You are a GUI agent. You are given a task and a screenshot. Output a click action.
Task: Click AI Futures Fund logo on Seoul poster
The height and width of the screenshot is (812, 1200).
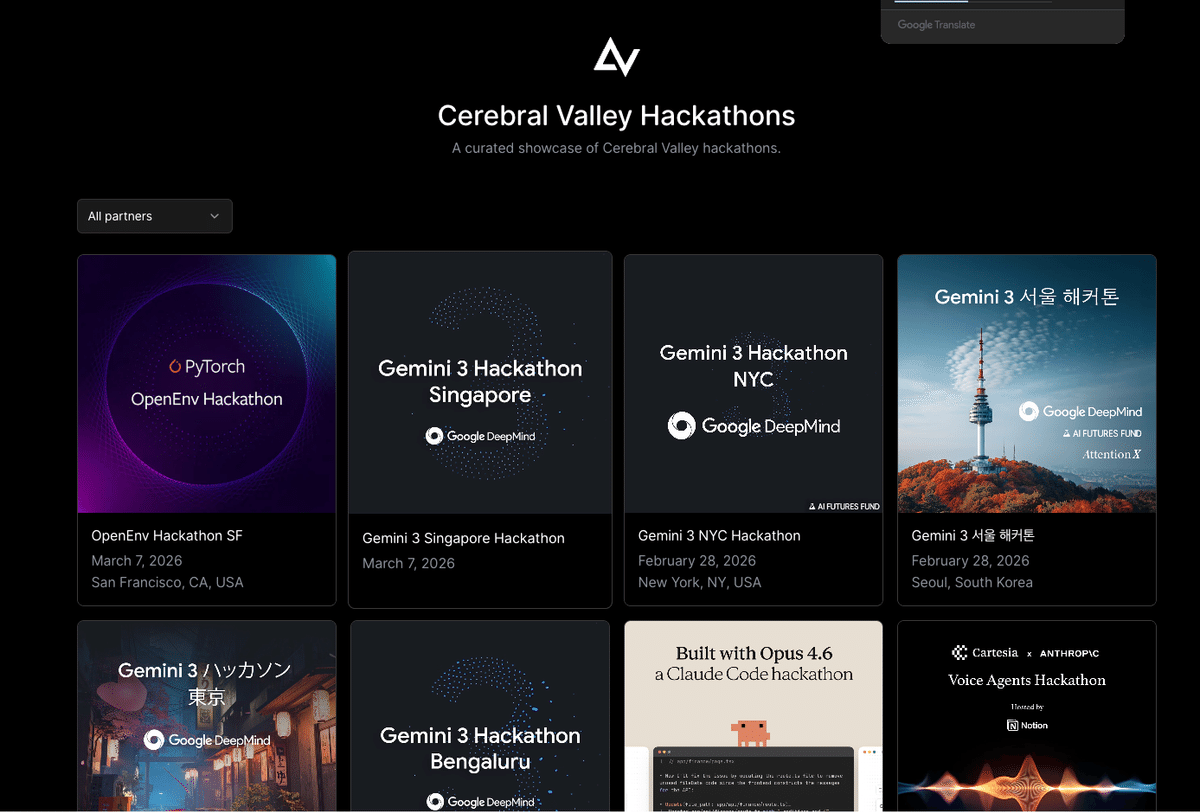click(x=1101, y=434)
